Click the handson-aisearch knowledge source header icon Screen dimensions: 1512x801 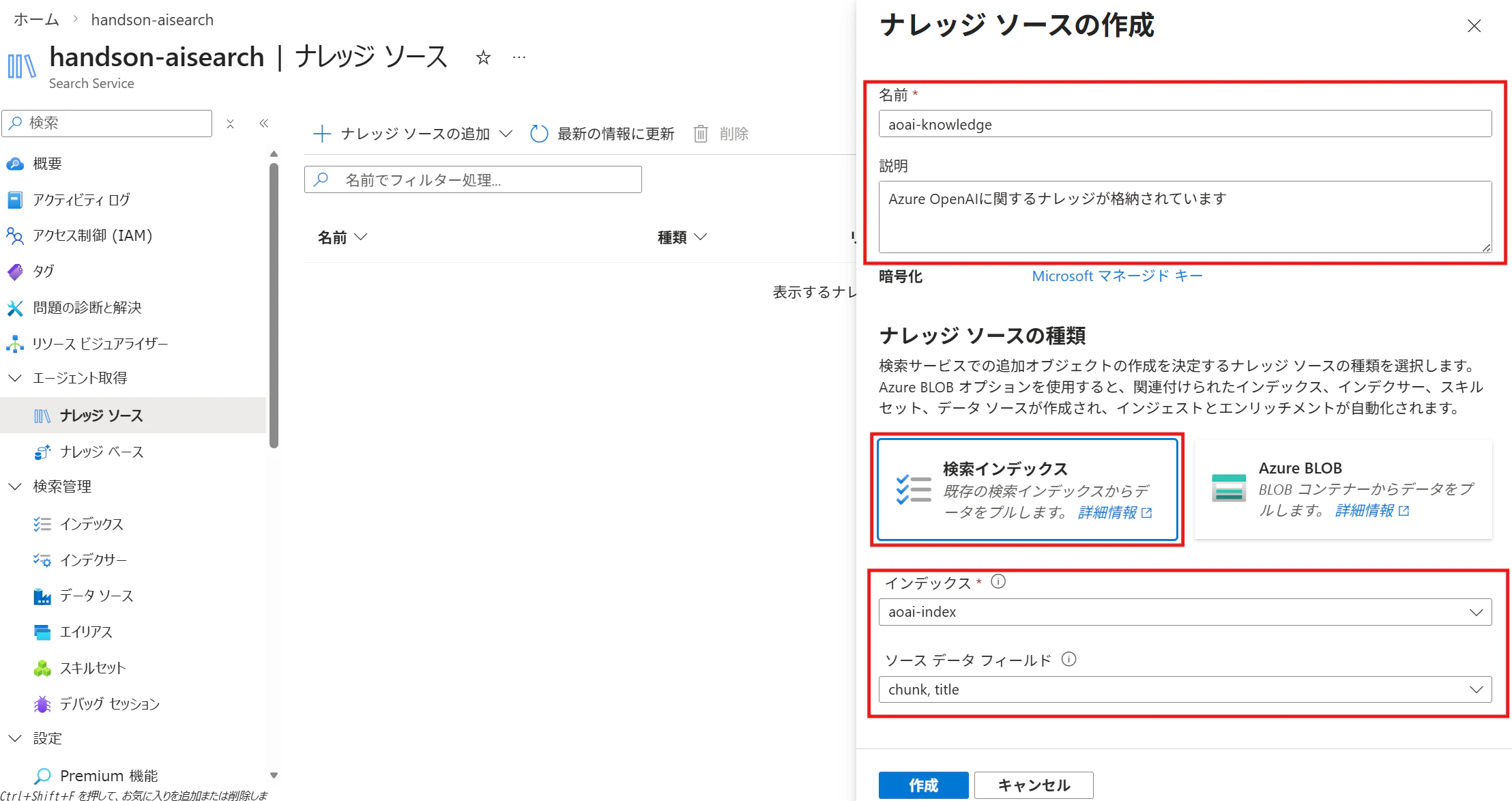coord(22,66)
